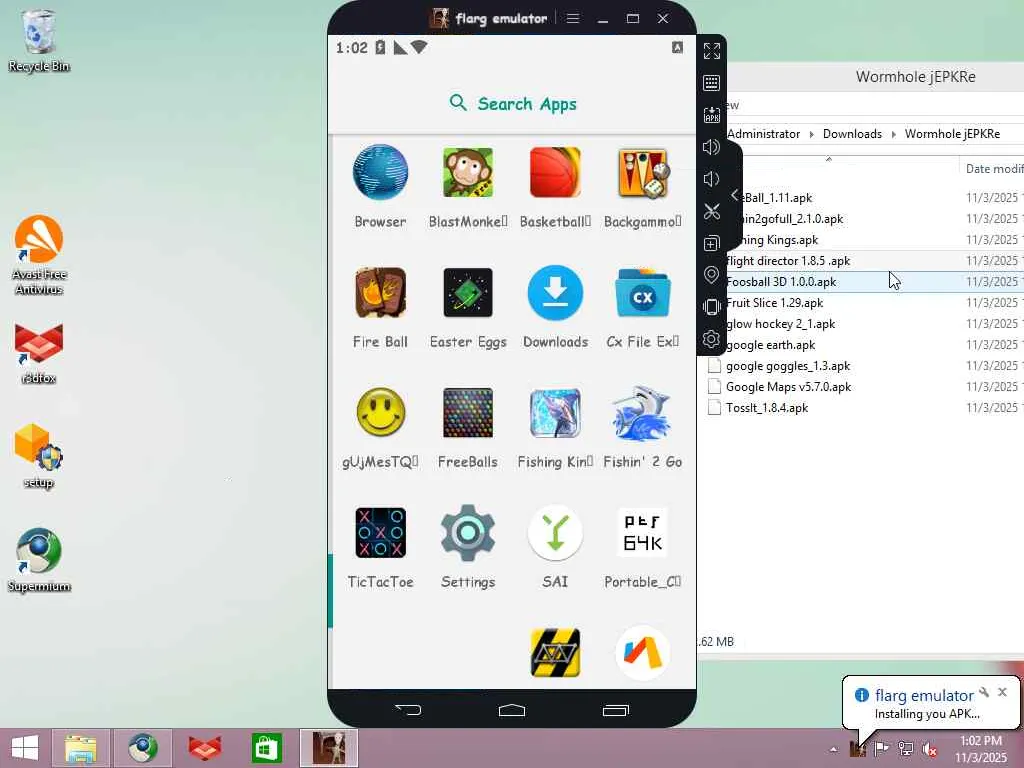Screen dimensions: 1024x768
Task: Tap the Android recent apps button
Action: (x=615, y=710)
